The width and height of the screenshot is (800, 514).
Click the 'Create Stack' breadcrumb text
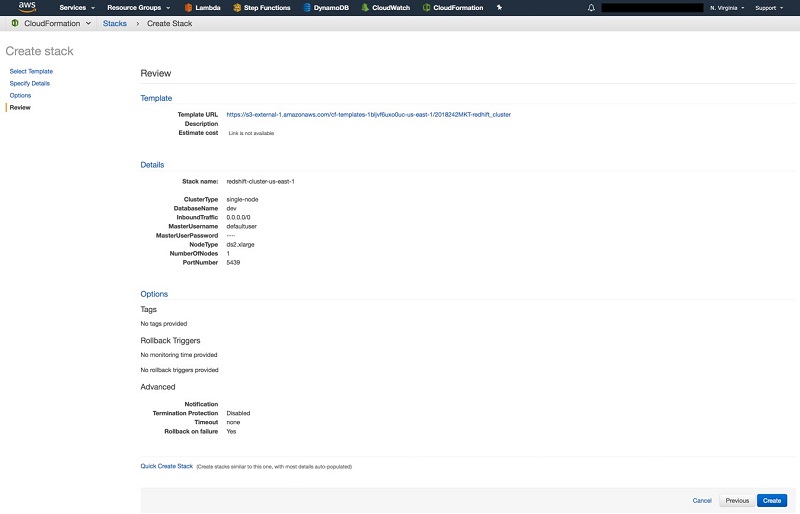click(x=169, y=23)
